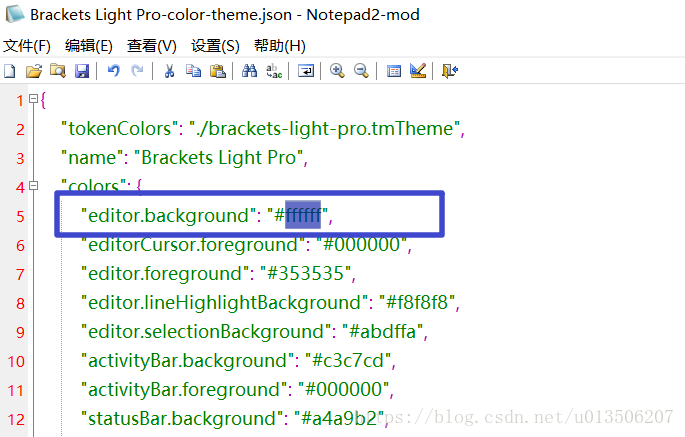Open Find with the binoculars icon
Image resolution: width=685 pixels, height=437 pixels.
pyautogui.click(x=249, y=70)
